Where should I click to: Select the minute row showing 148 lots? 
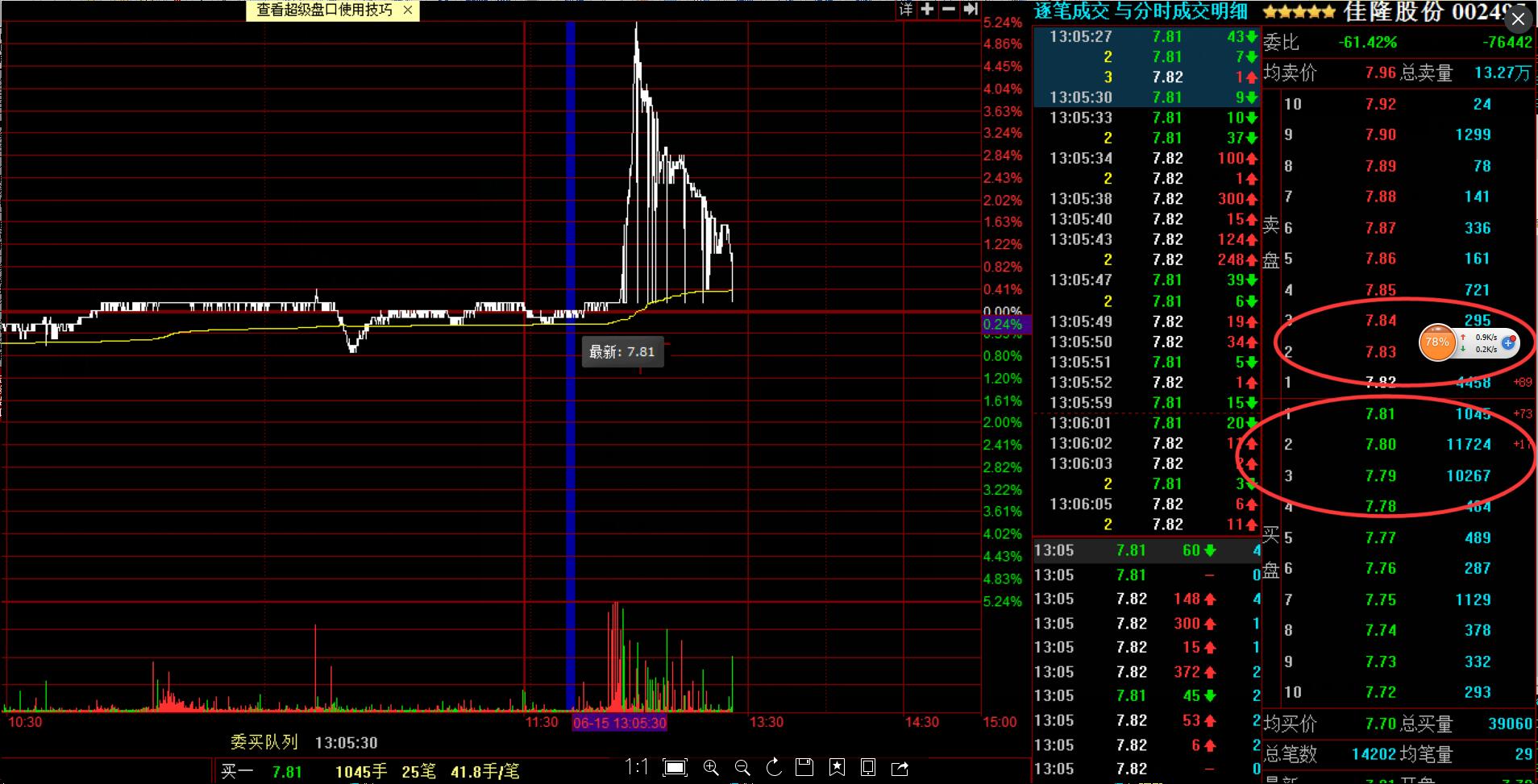click(x=1148, y=599)
